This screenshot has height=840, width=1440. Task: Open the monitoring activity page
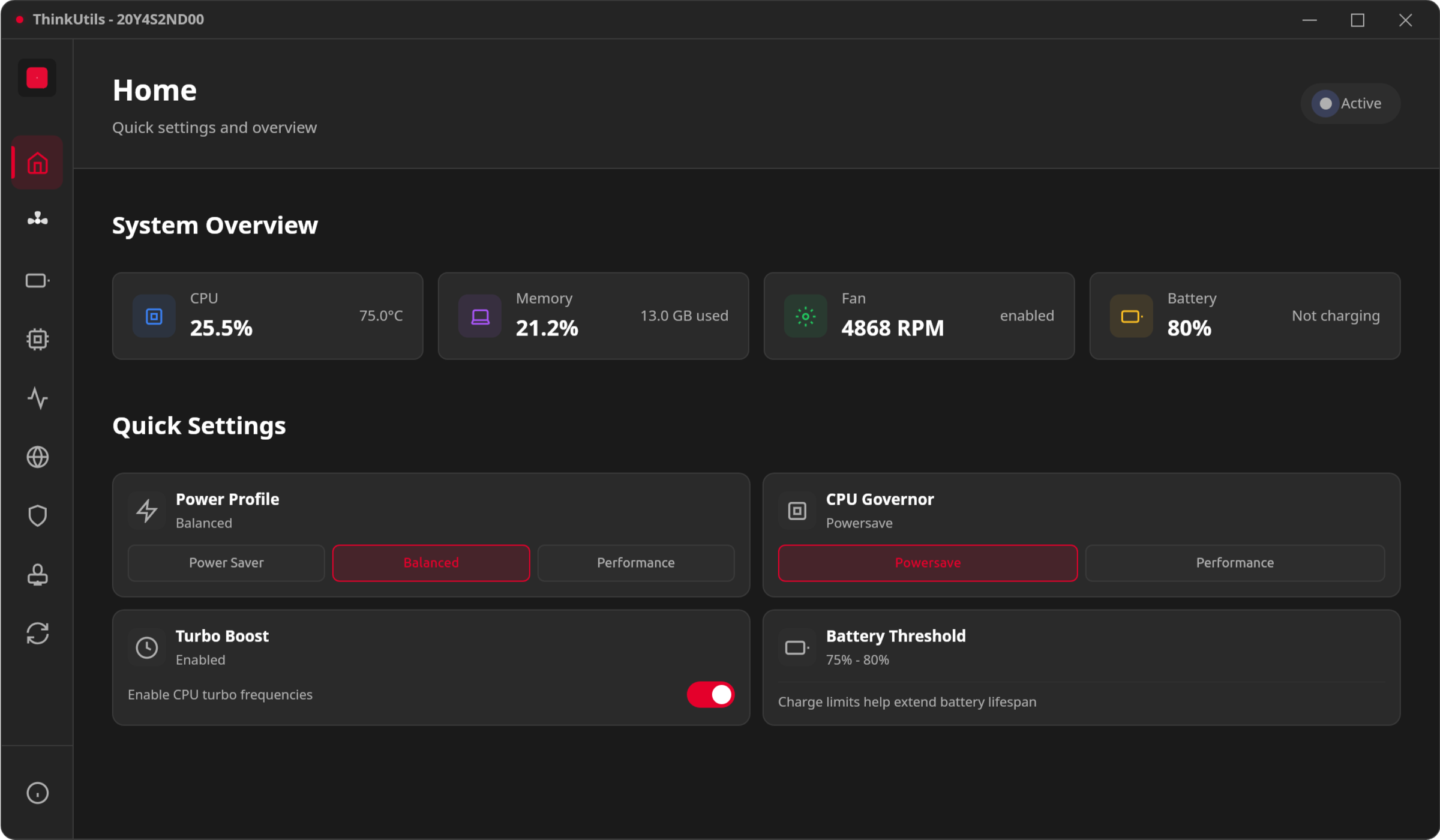coord(37,398)
